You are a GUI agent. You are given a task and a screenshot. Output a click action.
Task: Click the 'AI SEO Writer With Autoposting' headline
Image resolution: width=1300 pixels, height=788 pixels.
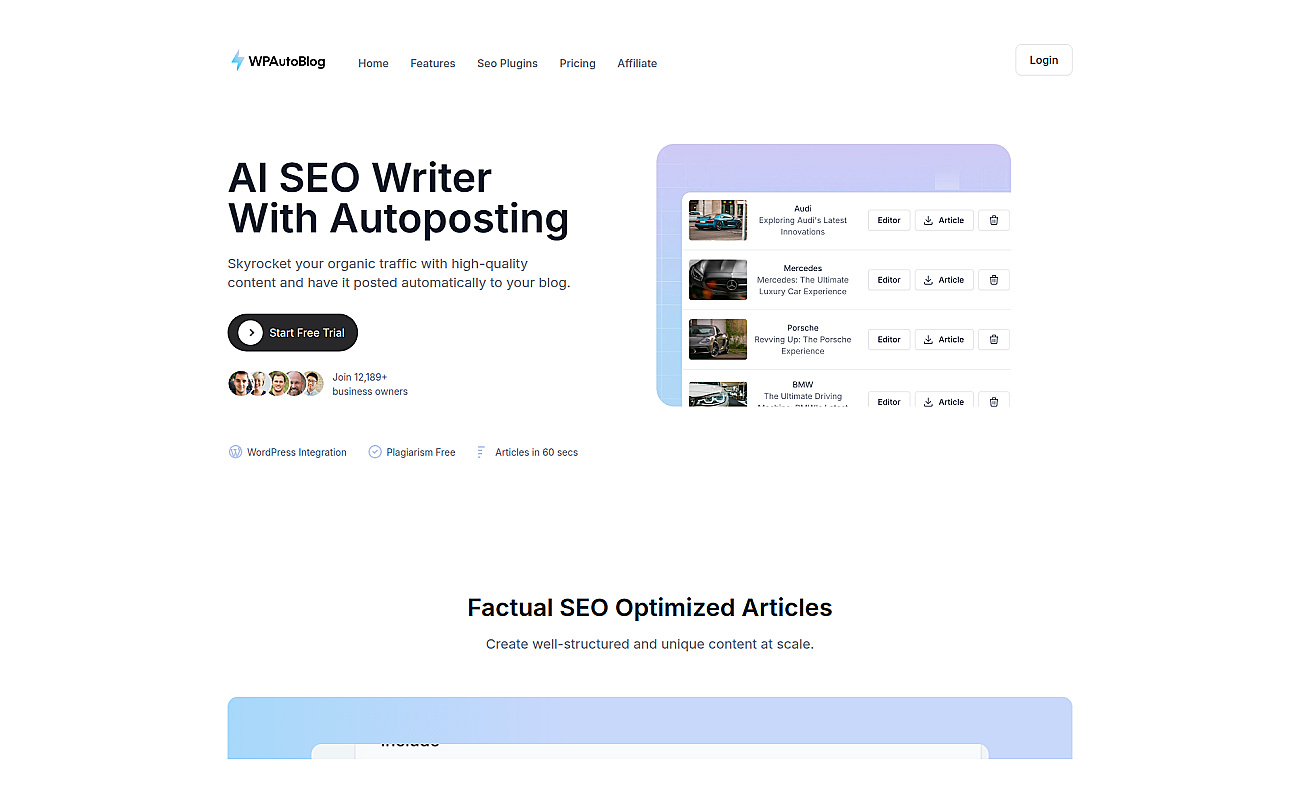[399, 198]
